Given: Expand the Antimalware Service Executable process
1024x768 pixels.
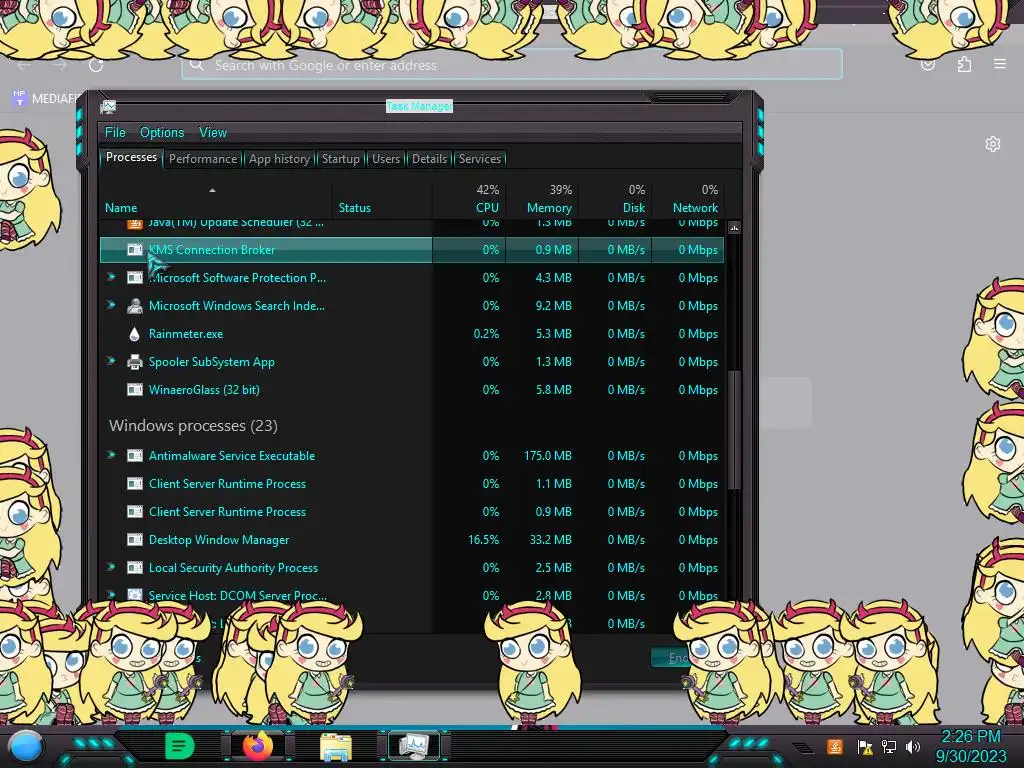Looking at the screenshot, I should tap(112, 455).
